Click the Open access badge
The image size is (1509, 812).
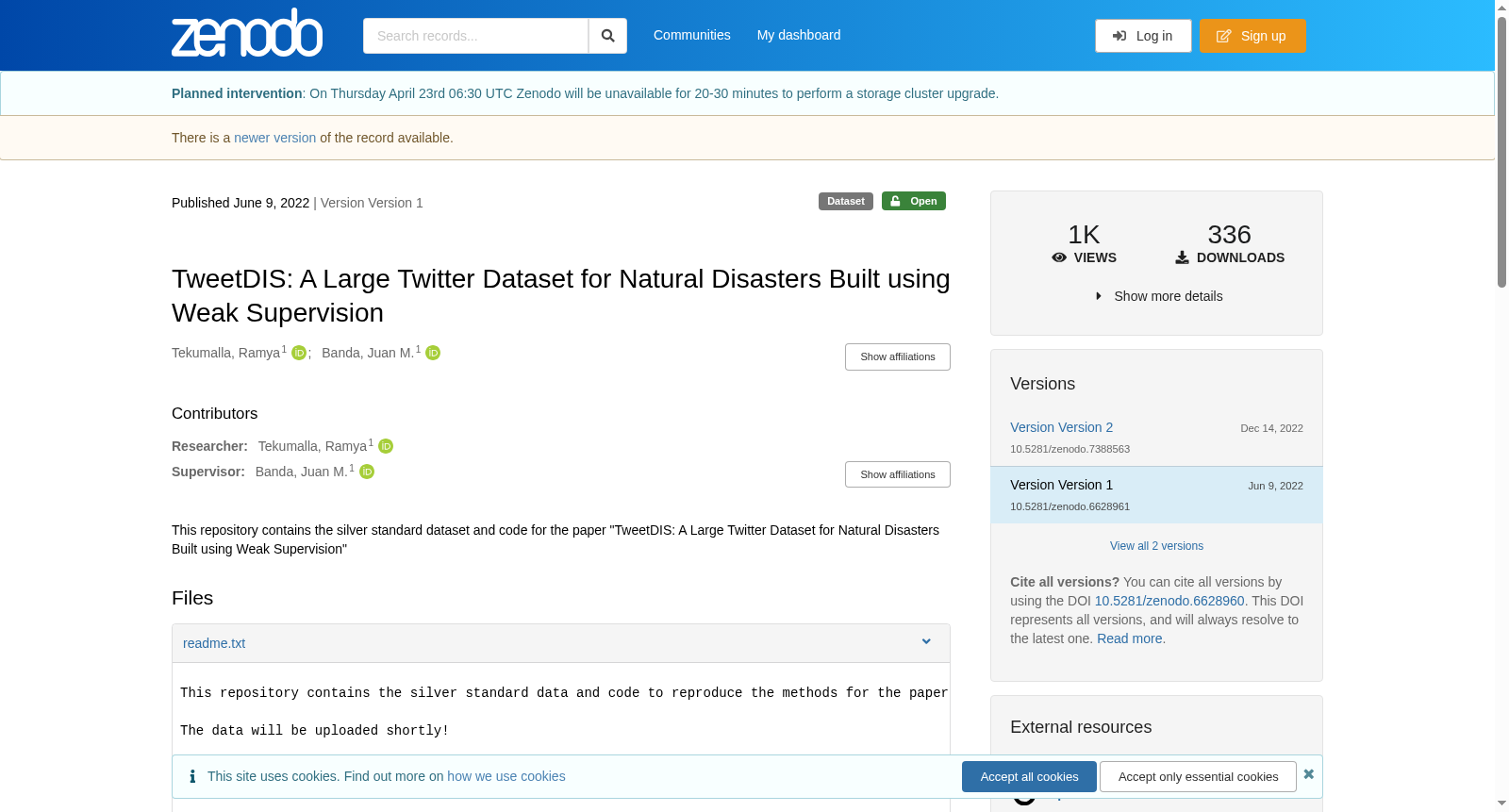coord(914,201)
